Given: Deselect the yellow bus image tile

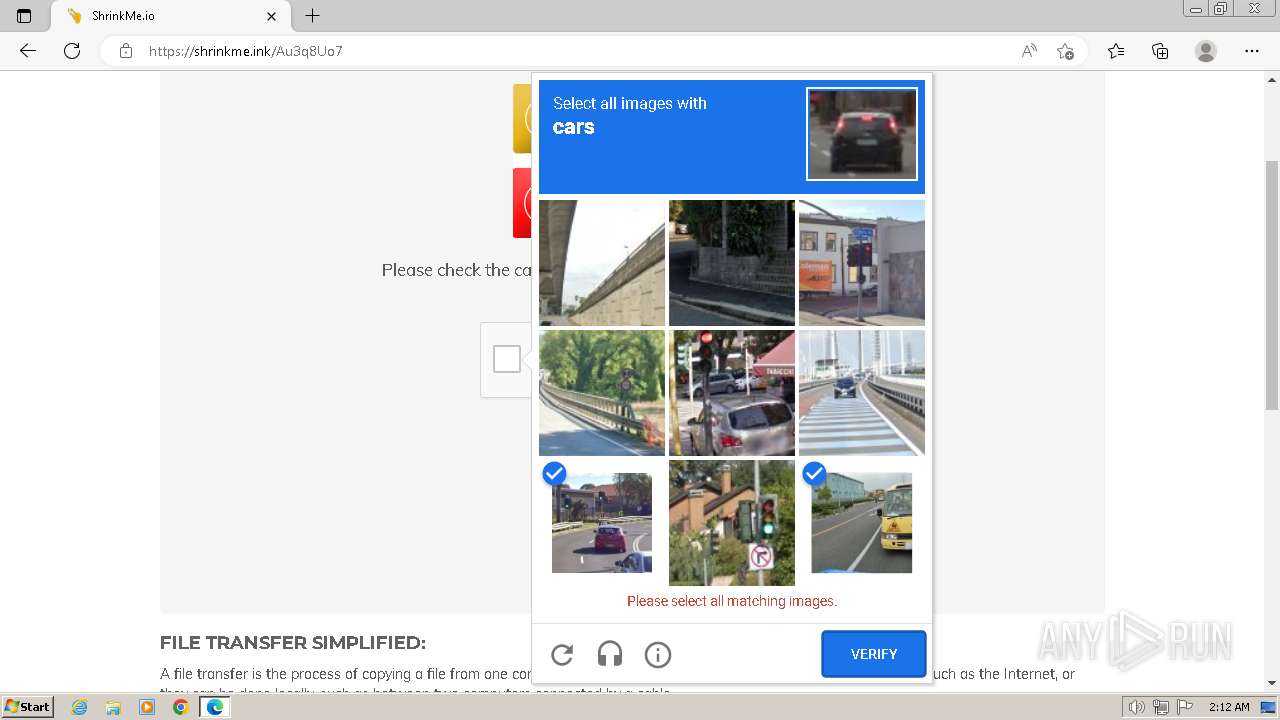Looking at the screenshot, I should point(862,523).
